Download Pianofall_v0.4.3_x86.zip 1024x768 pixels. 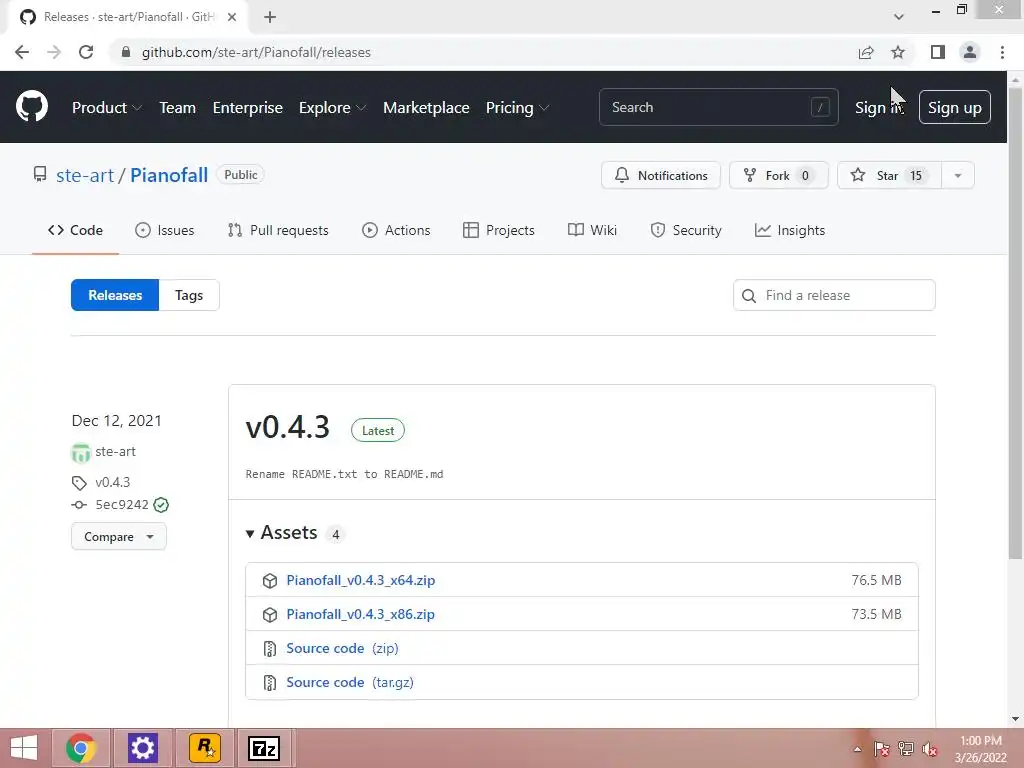coord(360,615)
